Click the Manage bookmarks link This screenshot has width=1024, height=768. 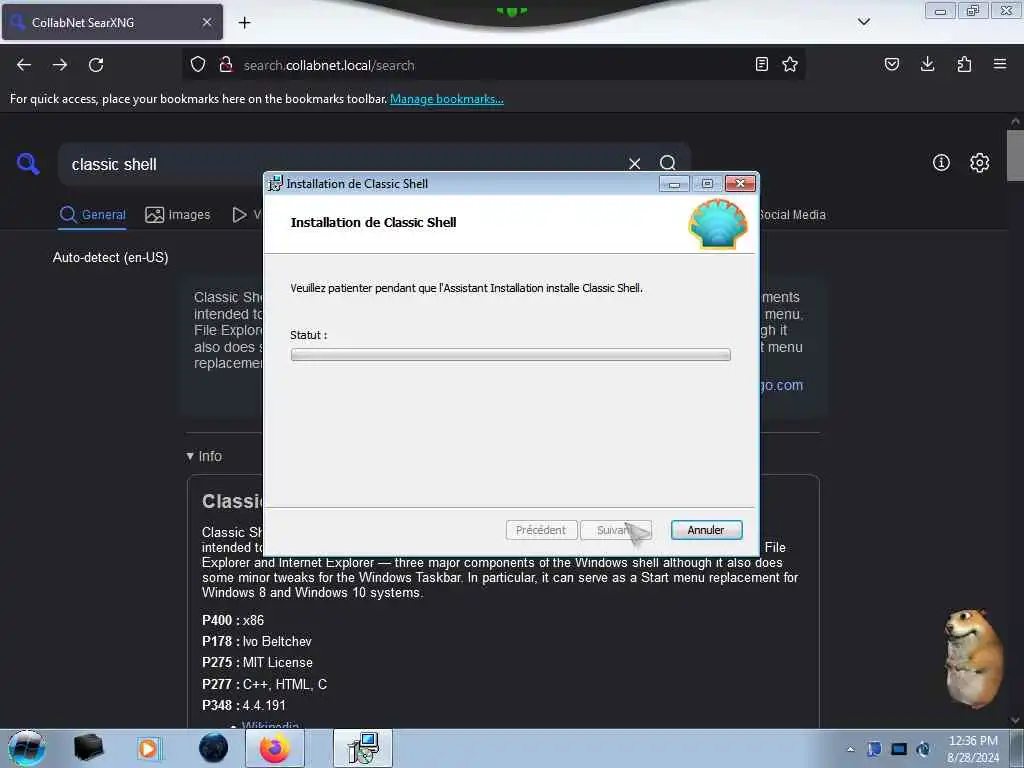point(447,99)
